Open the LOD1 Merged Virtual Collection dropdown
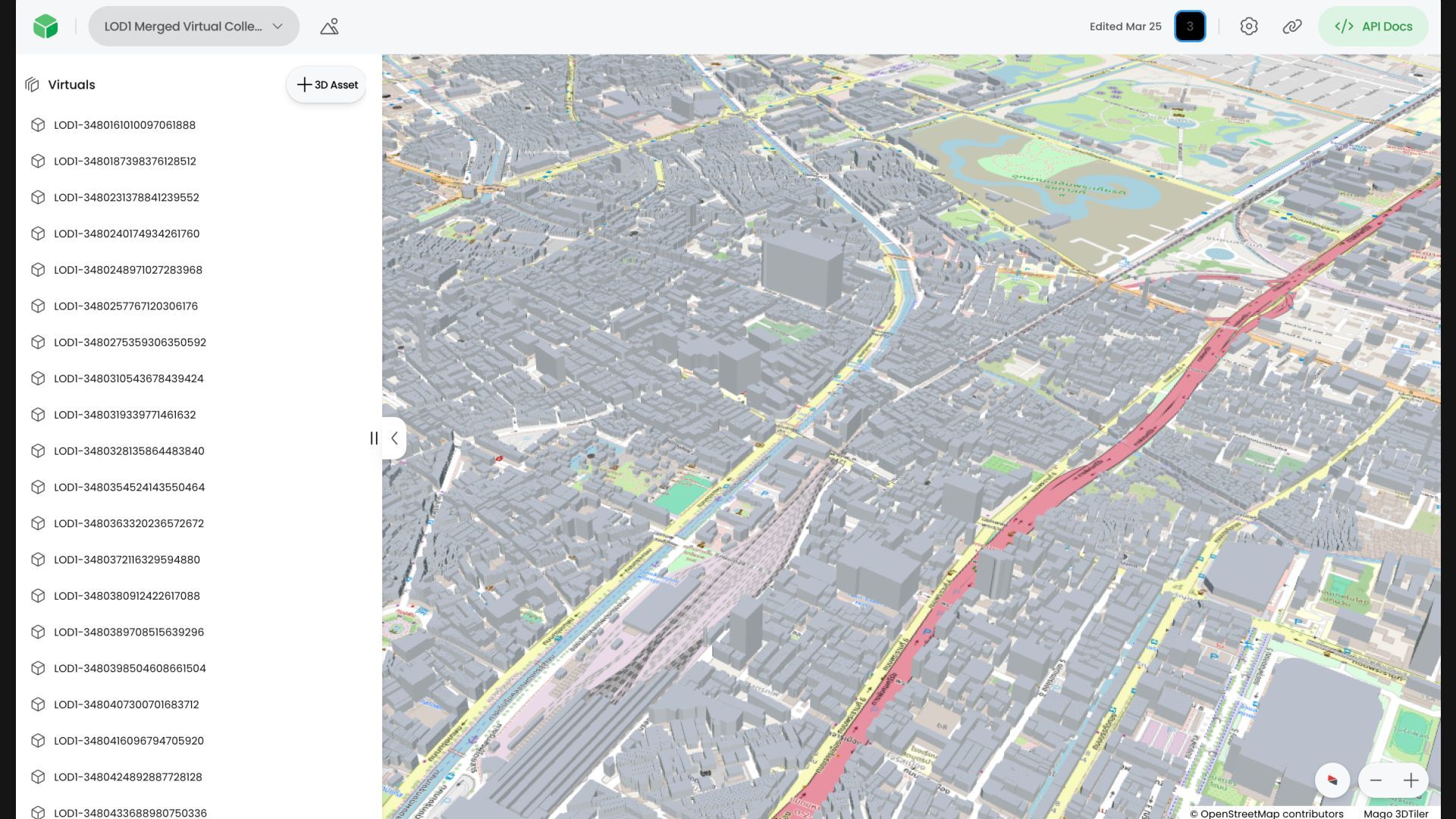The height and width of the screenshot is (819, 1456). [x=193, y=27]
